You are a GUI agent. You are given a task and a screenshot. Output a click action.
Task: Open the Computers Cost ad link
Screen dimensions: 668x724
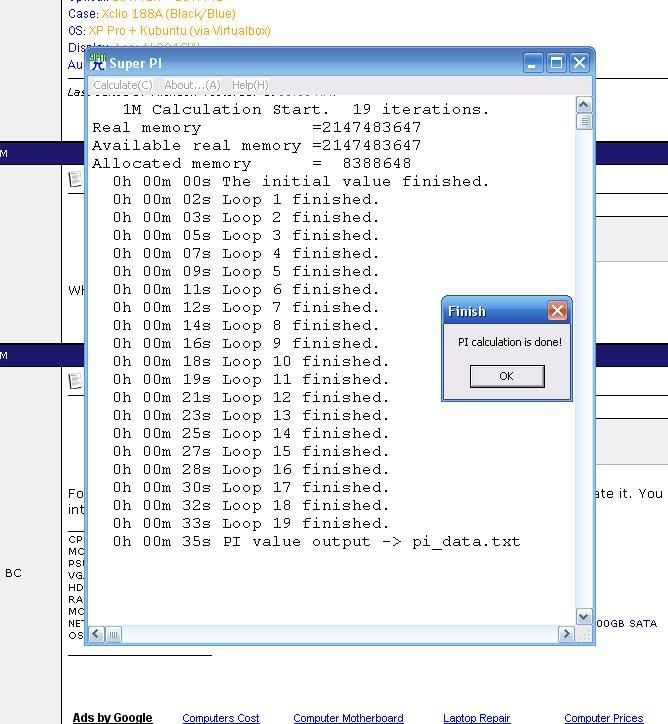point(221,718)
